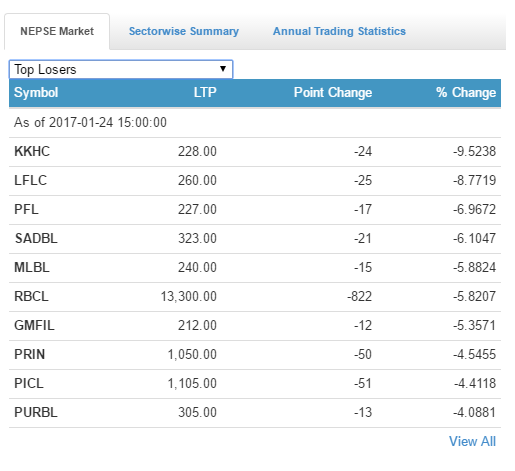
Task: Select the percent change -5.8824
Action: (474, 267)
